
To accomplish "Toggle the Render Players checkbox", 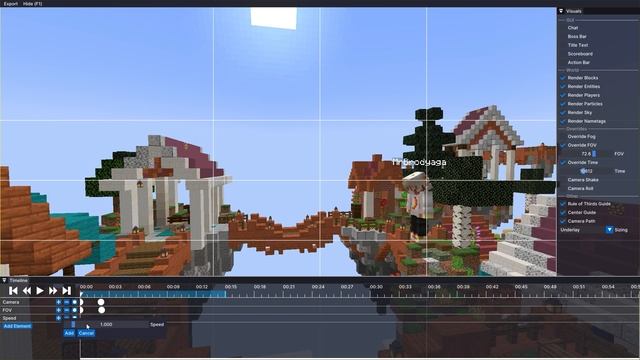I will click(562, 95).
